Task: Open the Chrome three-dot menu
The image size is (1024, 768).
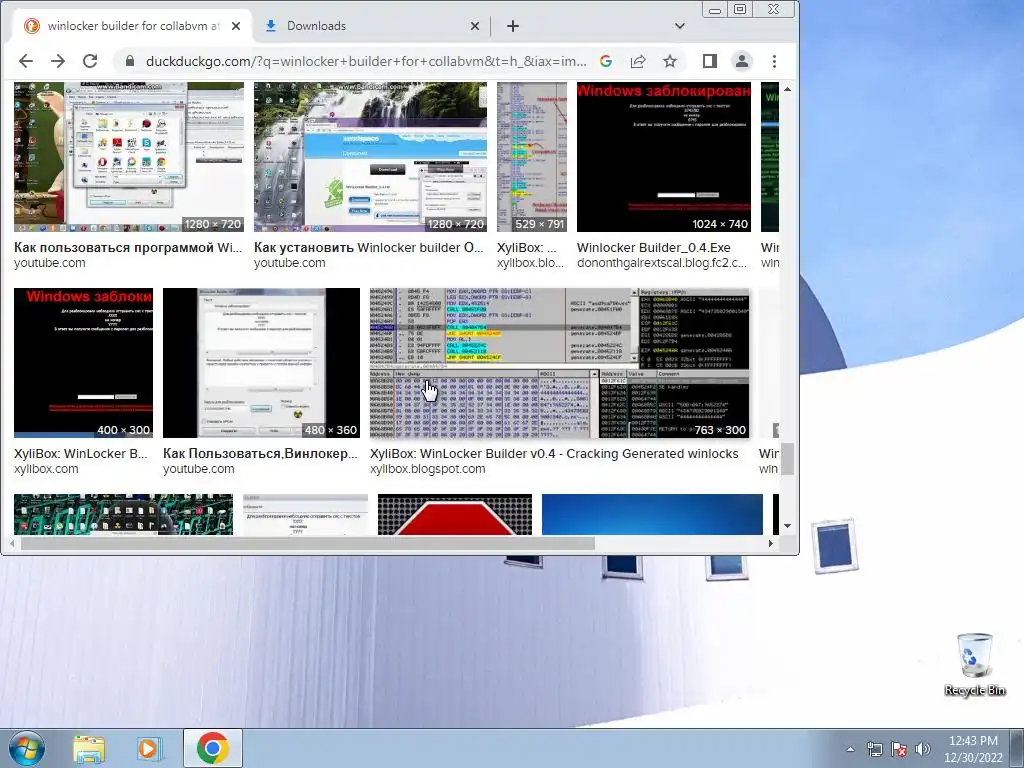Action: (x=775, y=61)
